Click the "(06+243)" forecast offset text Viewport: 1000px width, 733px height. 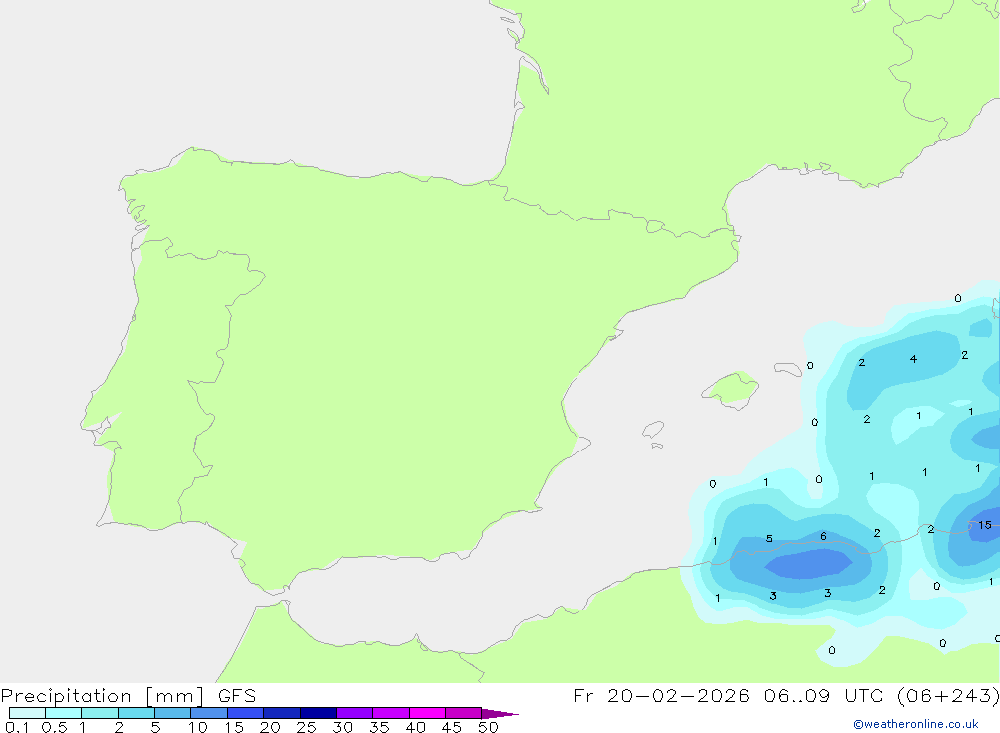(x=948, y=696)
